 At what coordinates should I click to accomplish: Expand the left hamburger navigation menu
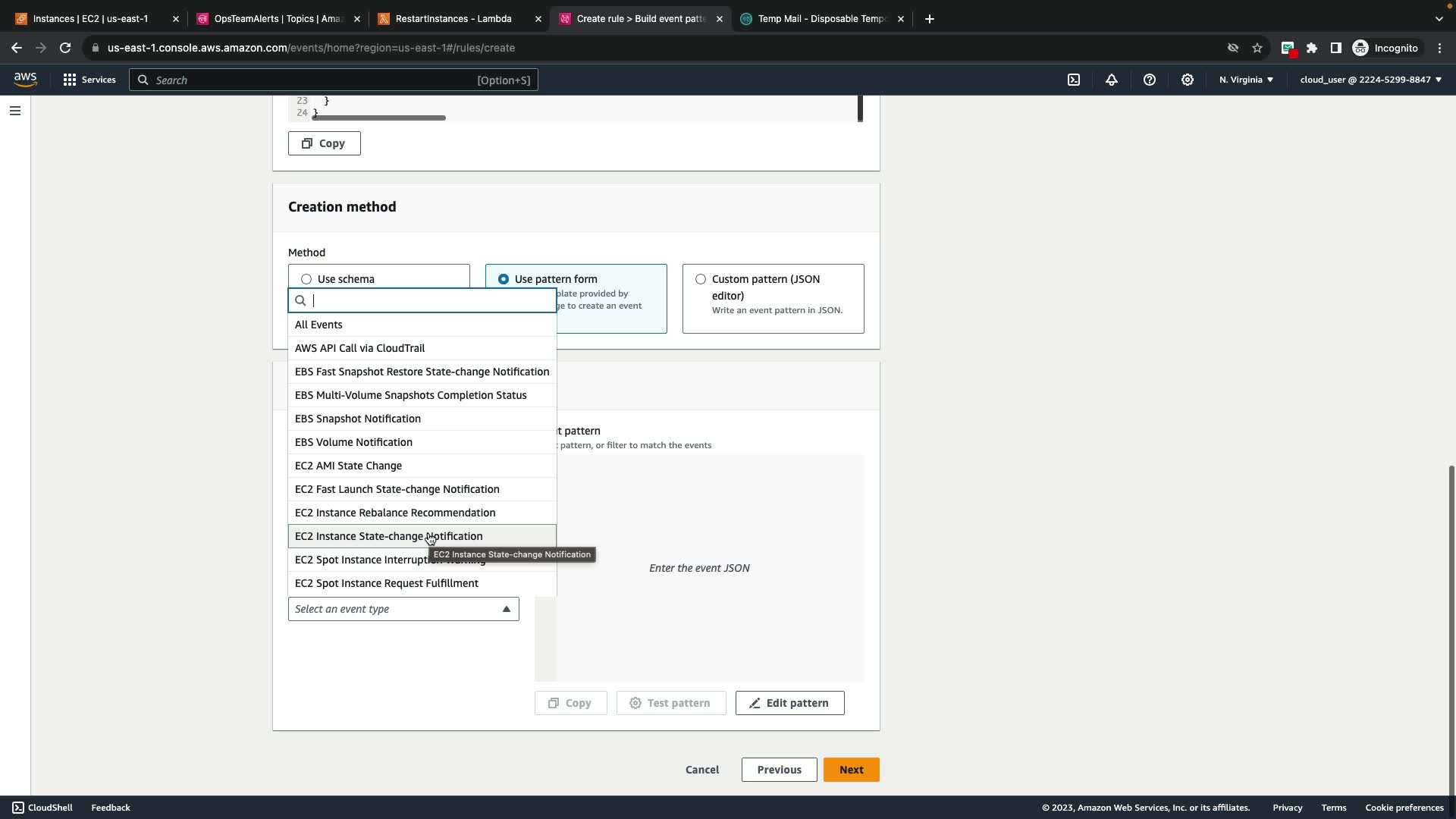[x=14, y=111]
